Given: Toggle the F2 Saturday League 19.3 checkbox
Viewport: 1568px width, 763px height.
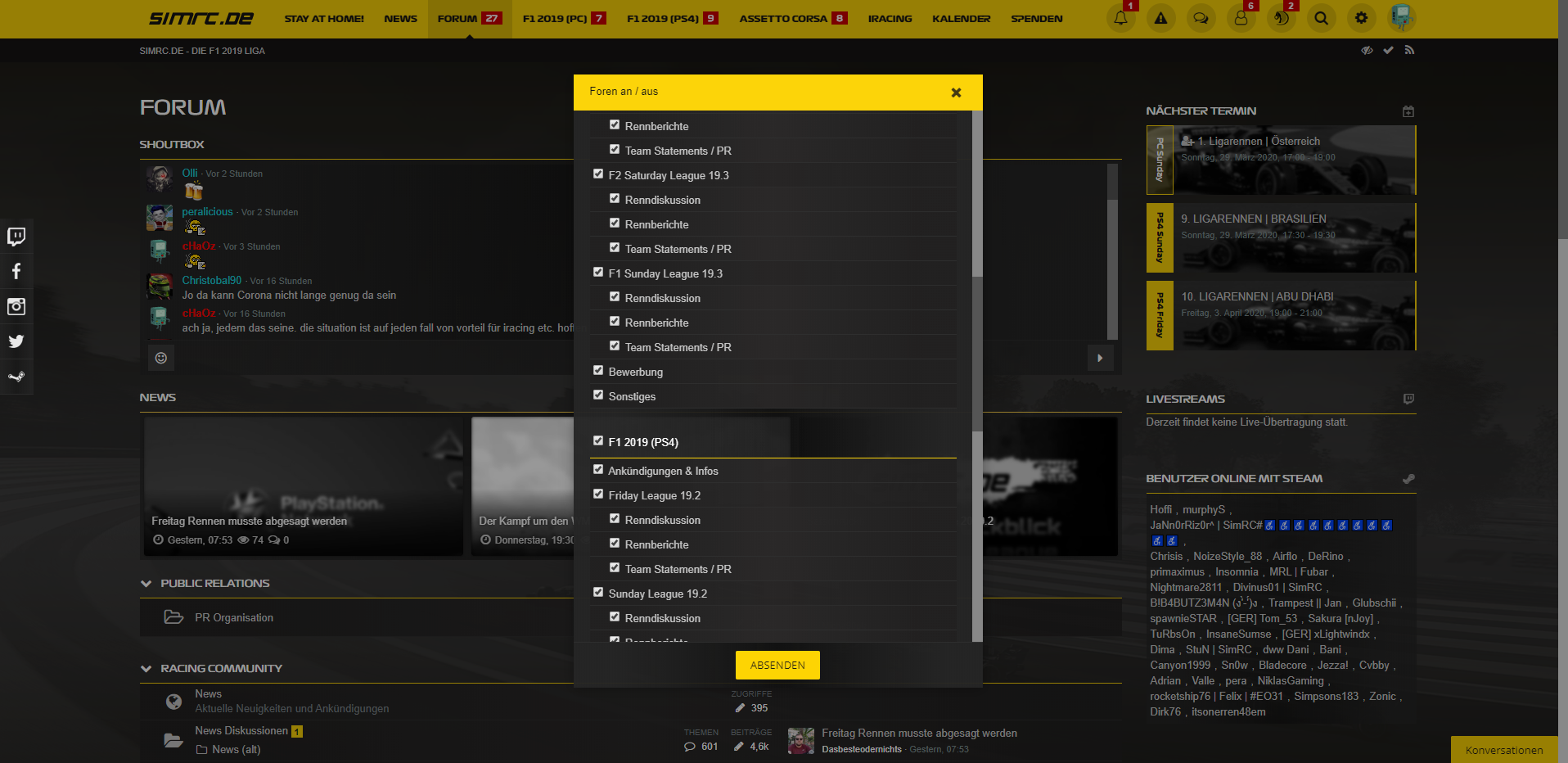Looking at the screenshot, I should click(x=598, y=174).
